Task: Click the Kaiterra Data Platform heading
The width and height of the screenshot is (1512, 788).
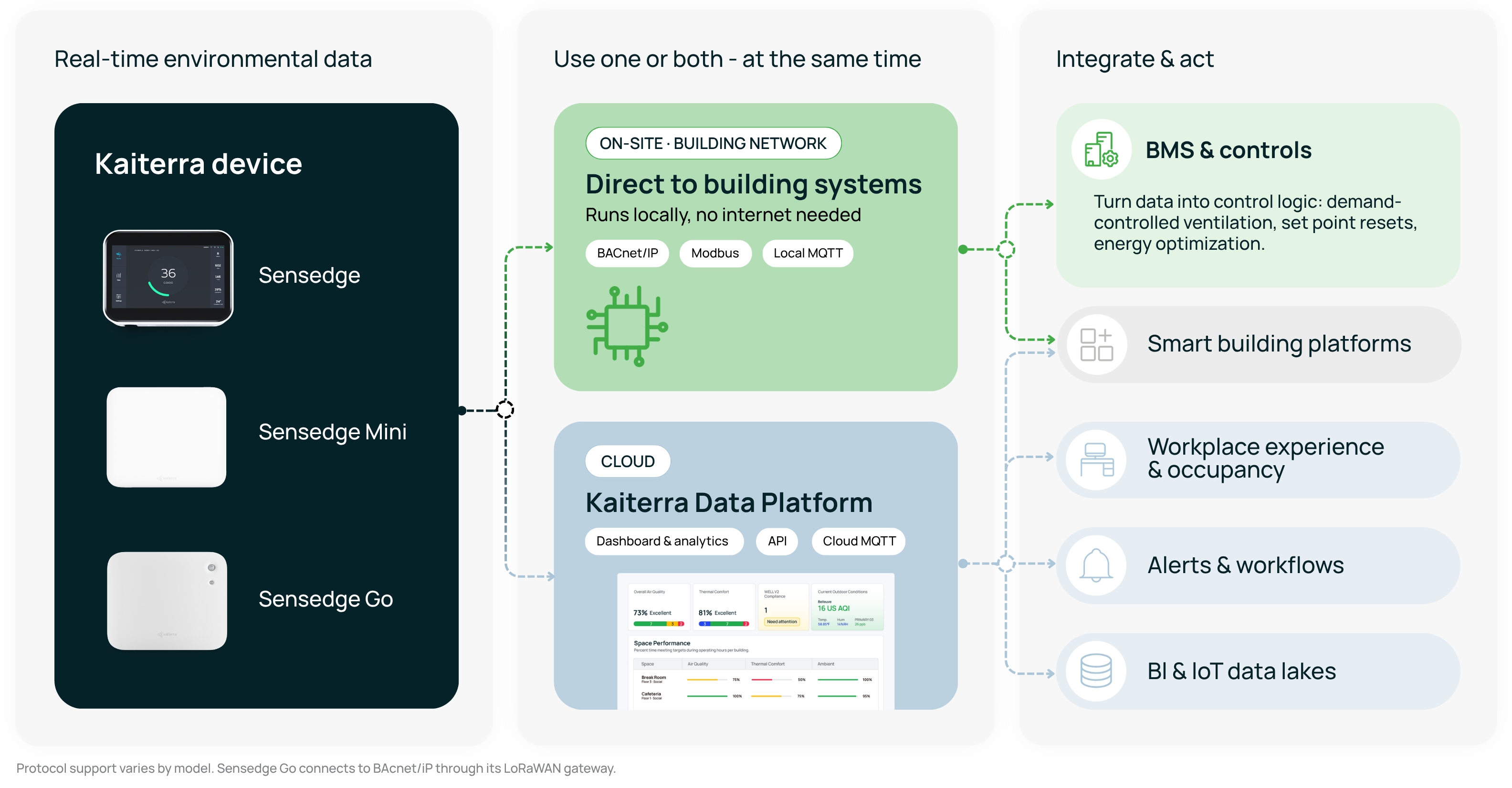Action: click(x=729, y=502)
